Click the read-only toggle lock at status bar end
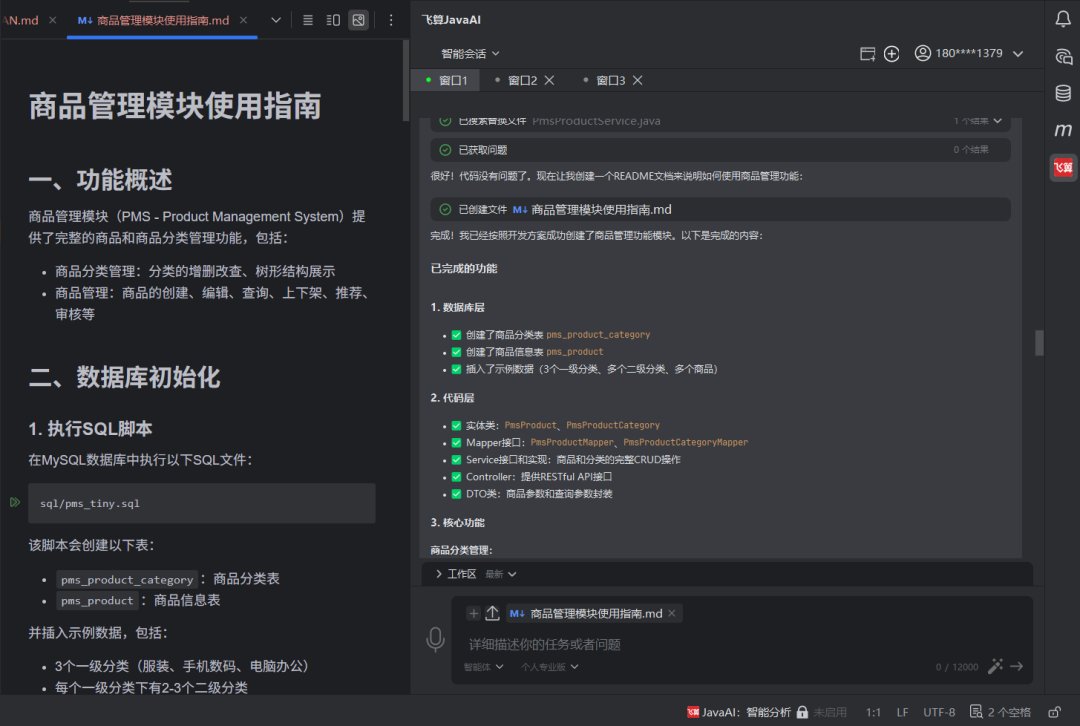 (x=1054, y=712)
